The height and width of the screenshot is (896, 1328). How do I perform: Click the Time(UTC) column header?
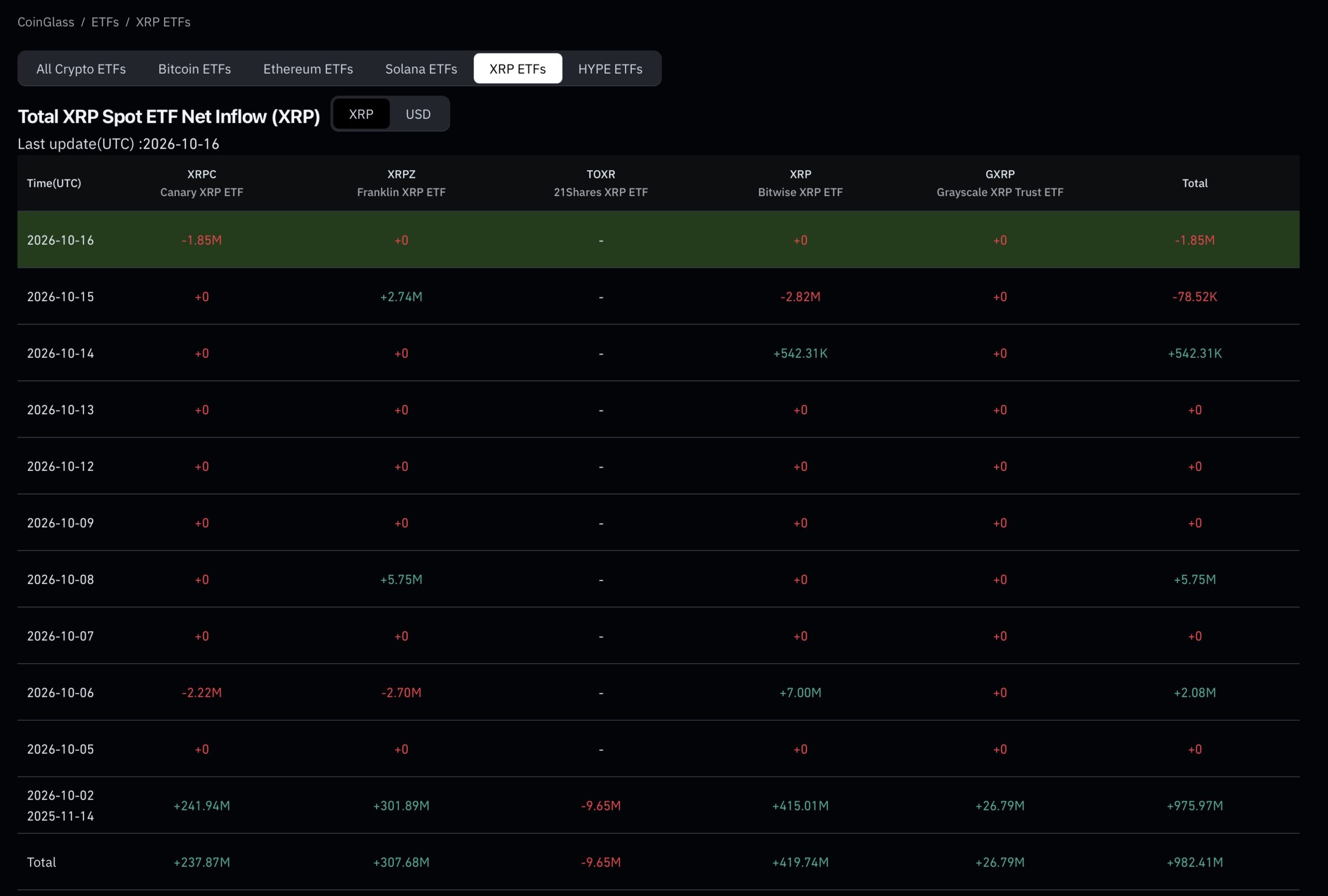(x=54, y=183)
